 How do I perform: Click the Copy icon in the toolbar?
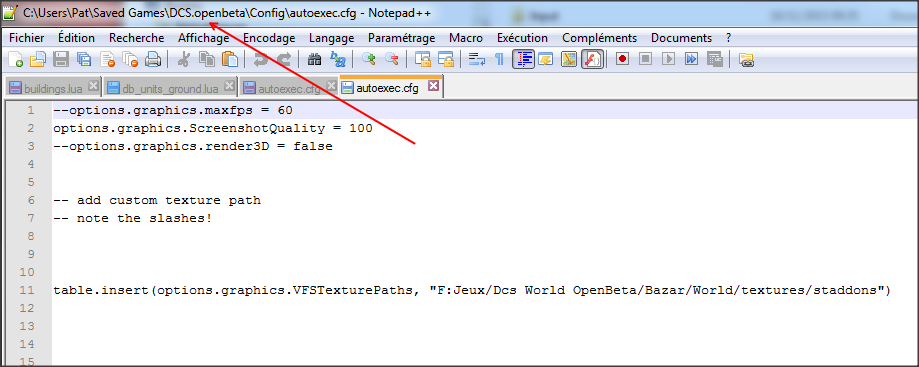tap(207, 59)
